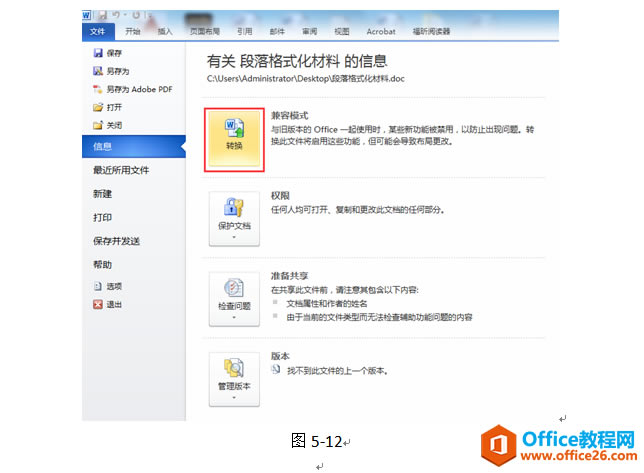
Task: Click the 文档属性和作者的姓名 bullet item
Action: click(x=327, y=304)
